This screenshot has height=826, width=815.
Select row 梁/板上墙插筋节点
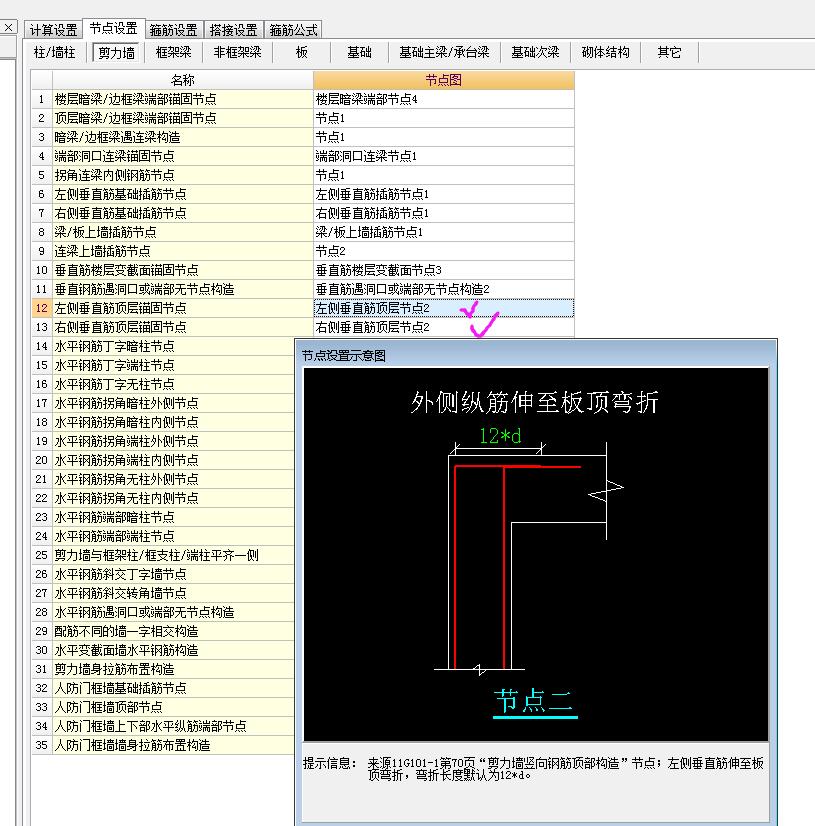[x=182, y=232]
